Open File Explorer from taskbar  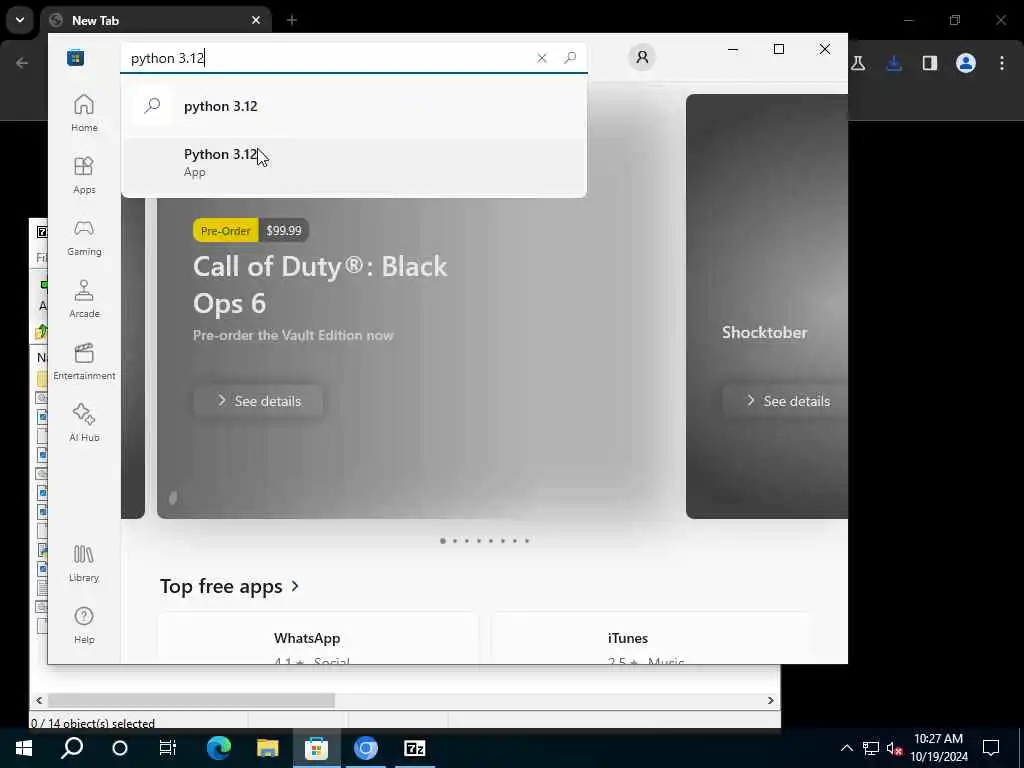pyautogui.click(x=267, y=748)
